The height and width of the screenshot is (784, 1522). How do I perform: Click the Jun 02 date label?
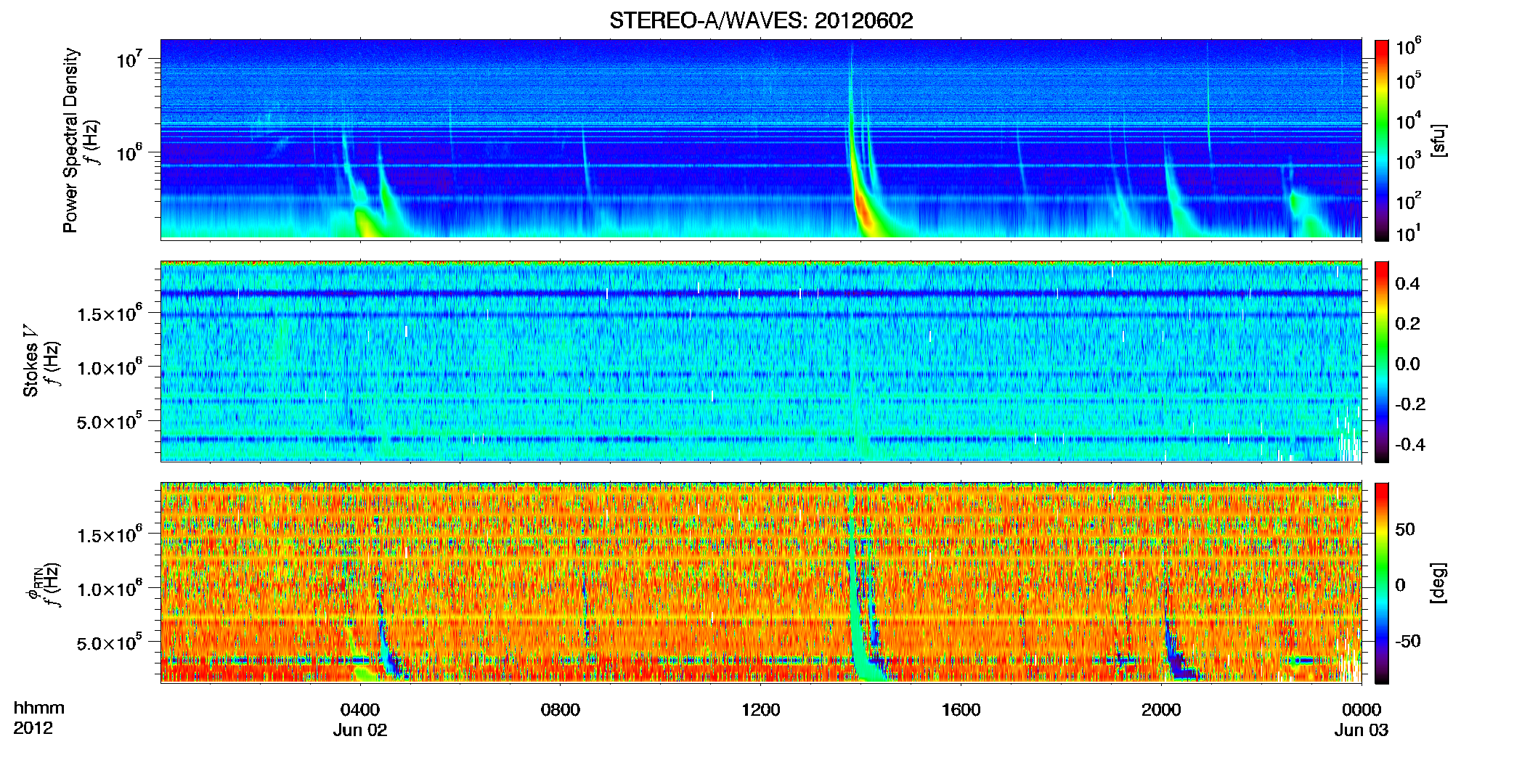click(x=360, y=730)
